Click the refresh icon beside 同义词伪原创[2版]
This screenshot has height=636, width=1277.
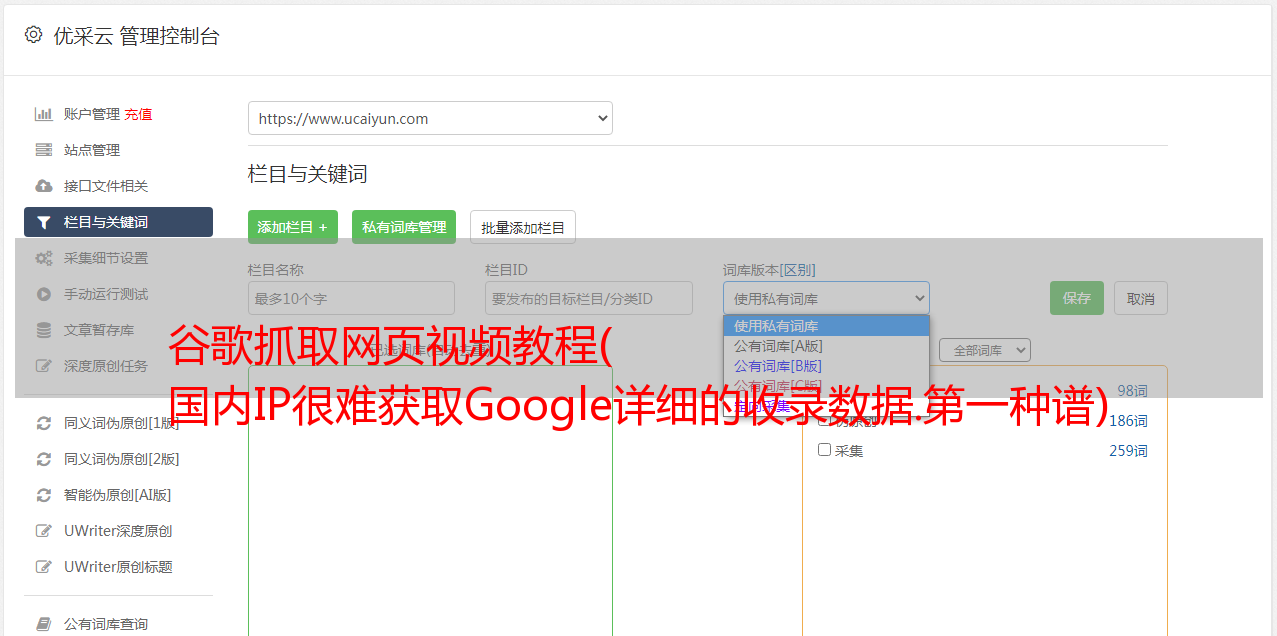click(43, 459)
